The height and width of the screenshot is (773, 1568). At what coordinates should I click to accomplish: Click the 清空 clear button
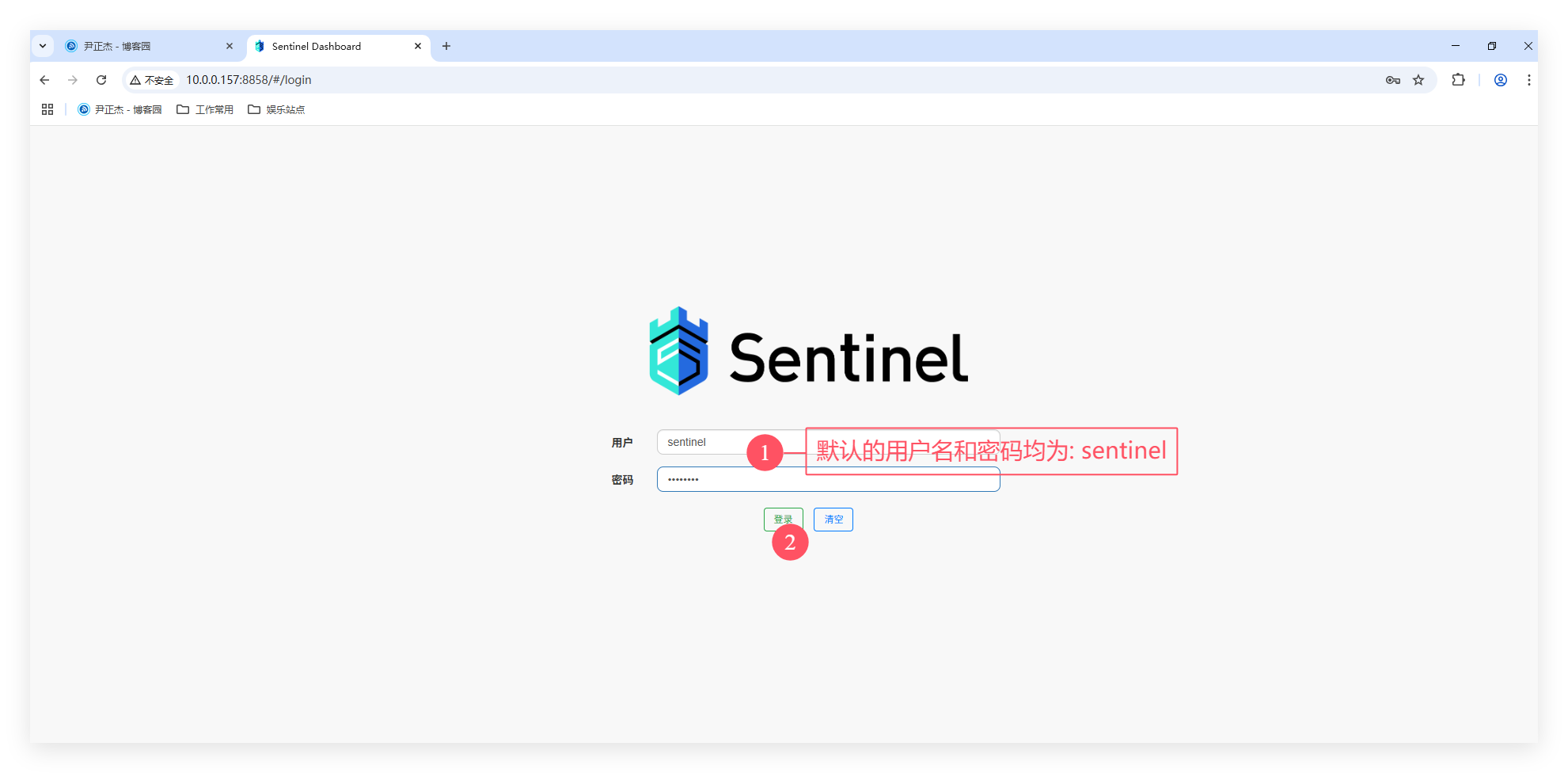(833, 520)
